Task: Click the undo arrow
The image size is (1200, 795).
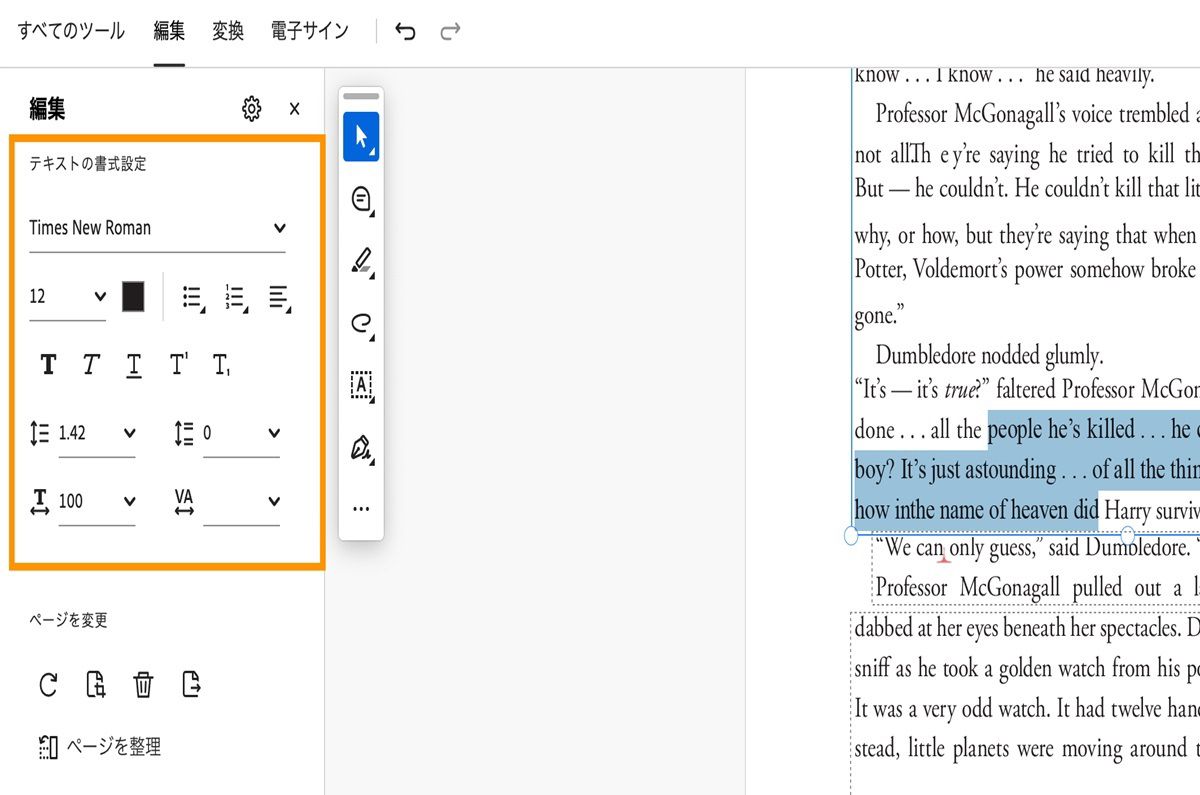Action: coord(405,32)
